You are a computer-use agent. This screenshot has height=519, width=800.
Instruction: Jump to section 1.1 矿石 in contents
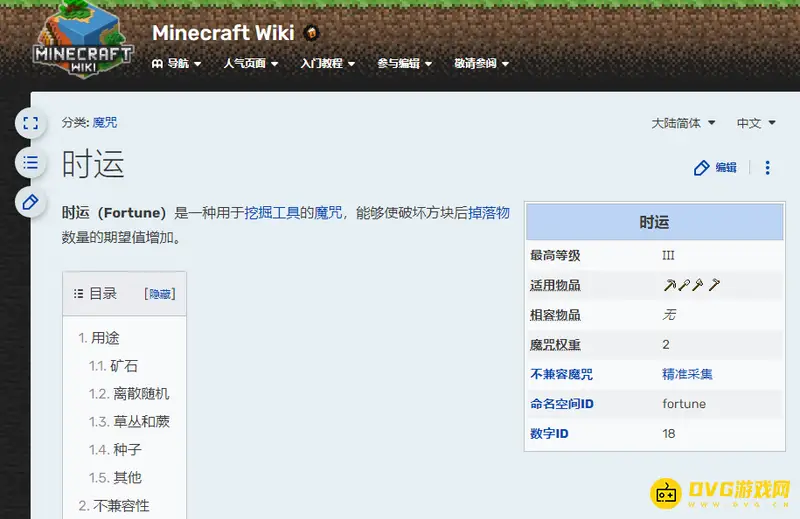point(124,366)
